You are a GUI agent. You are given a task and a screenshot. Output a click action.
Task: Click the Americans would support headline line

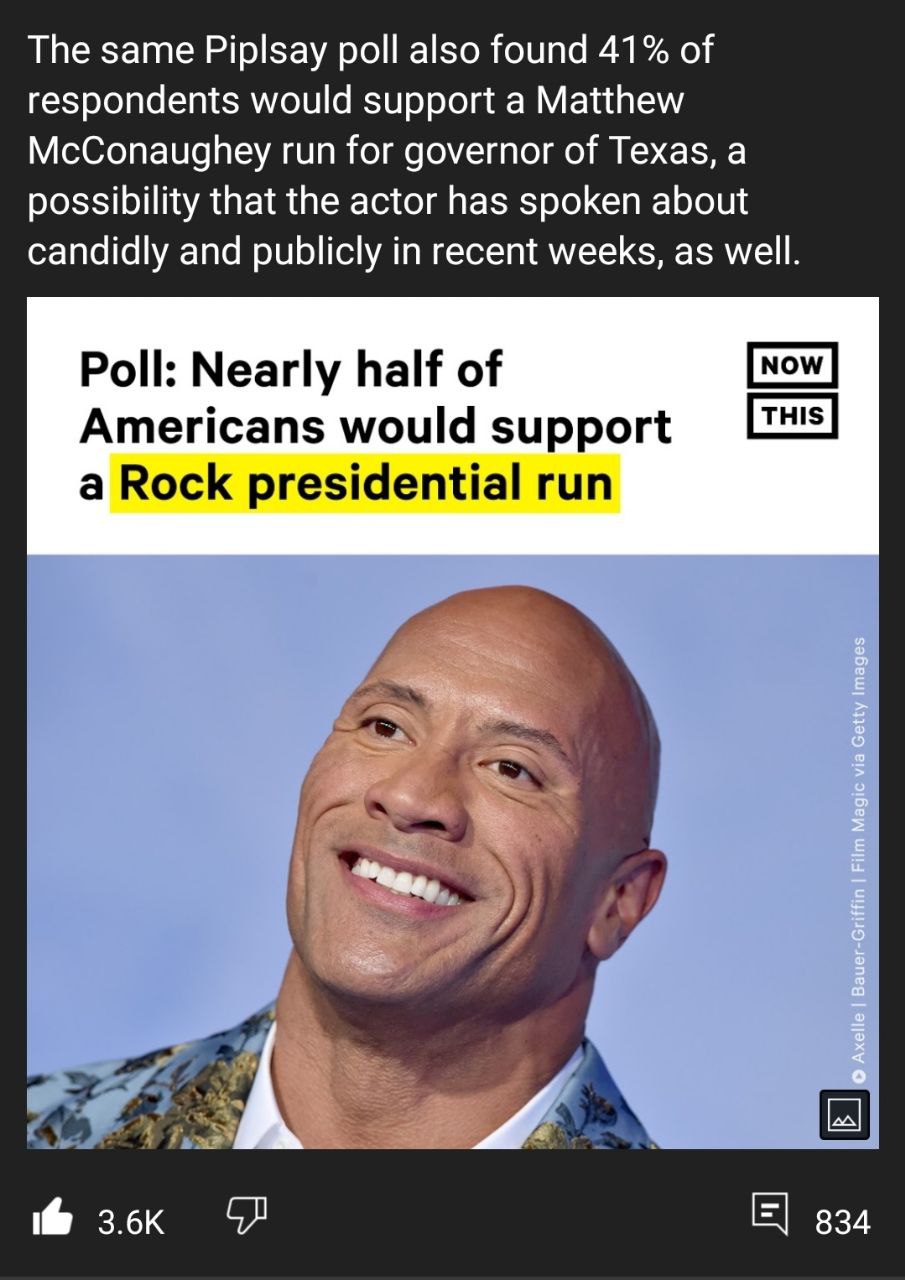(x=376, y=428)
